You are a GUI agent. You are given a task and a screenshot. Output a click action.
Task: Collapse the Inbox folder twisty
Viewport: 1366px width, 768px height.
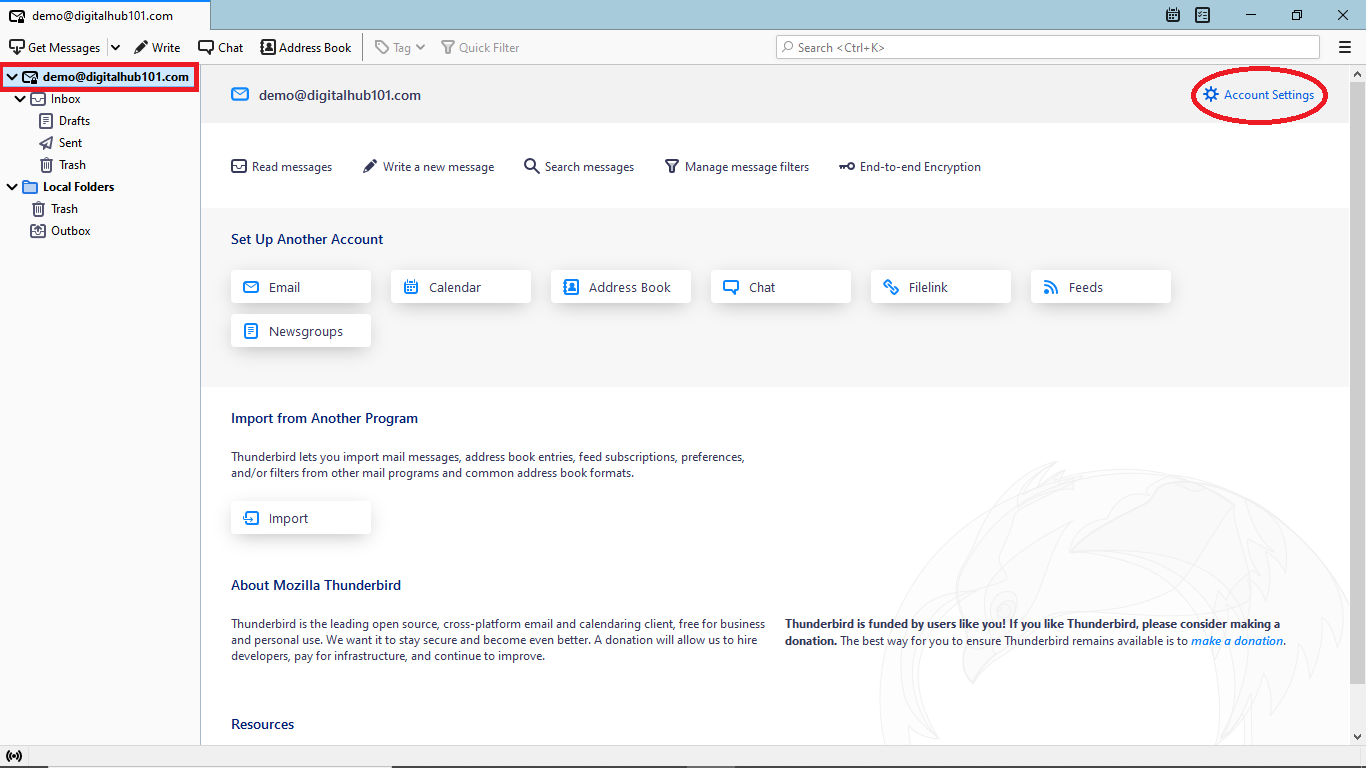20,99
